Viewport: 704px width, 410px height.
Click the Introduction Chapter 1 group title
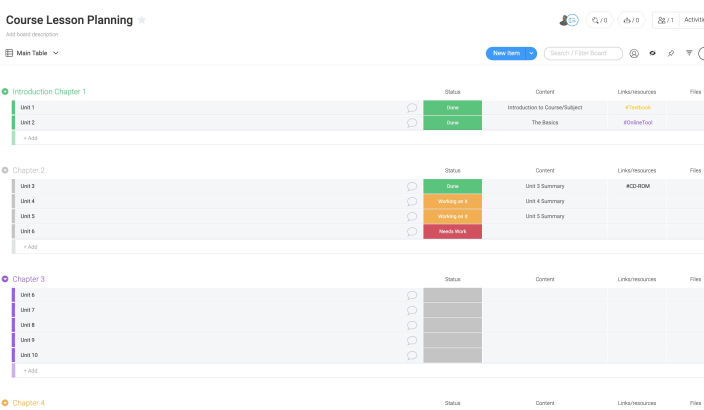49,92
